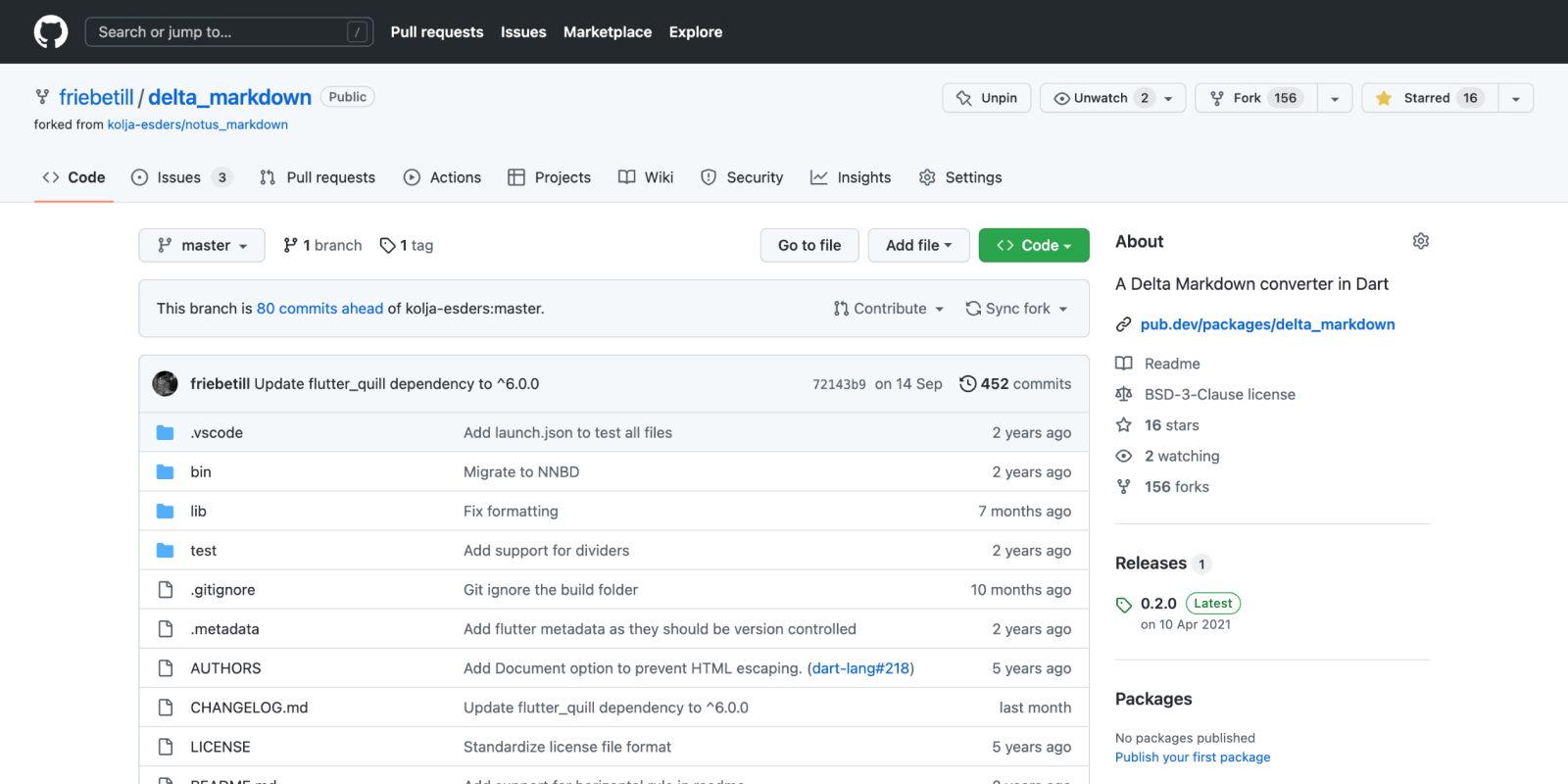Switch to the Wiki tab
Viewport: 1568px width, 784px height.
point(646,177)
